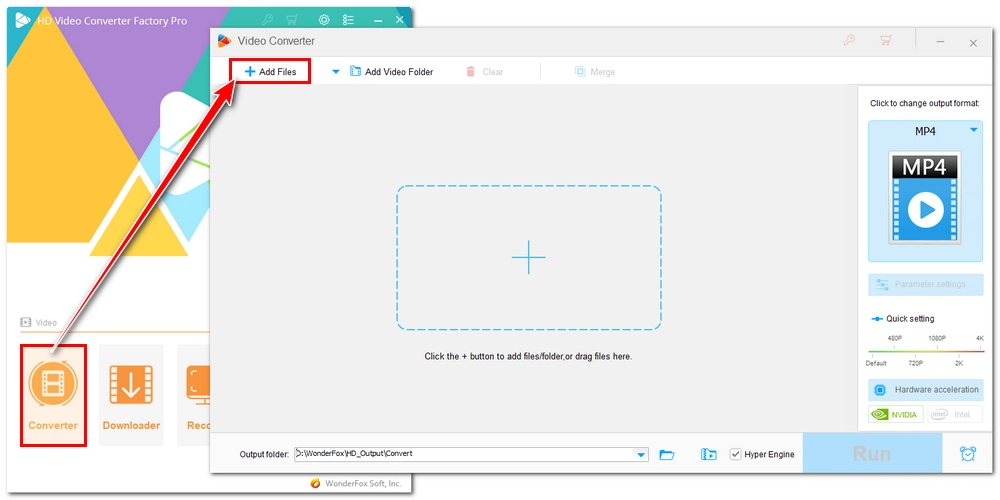Click the Merge button

tap(594, 72)
